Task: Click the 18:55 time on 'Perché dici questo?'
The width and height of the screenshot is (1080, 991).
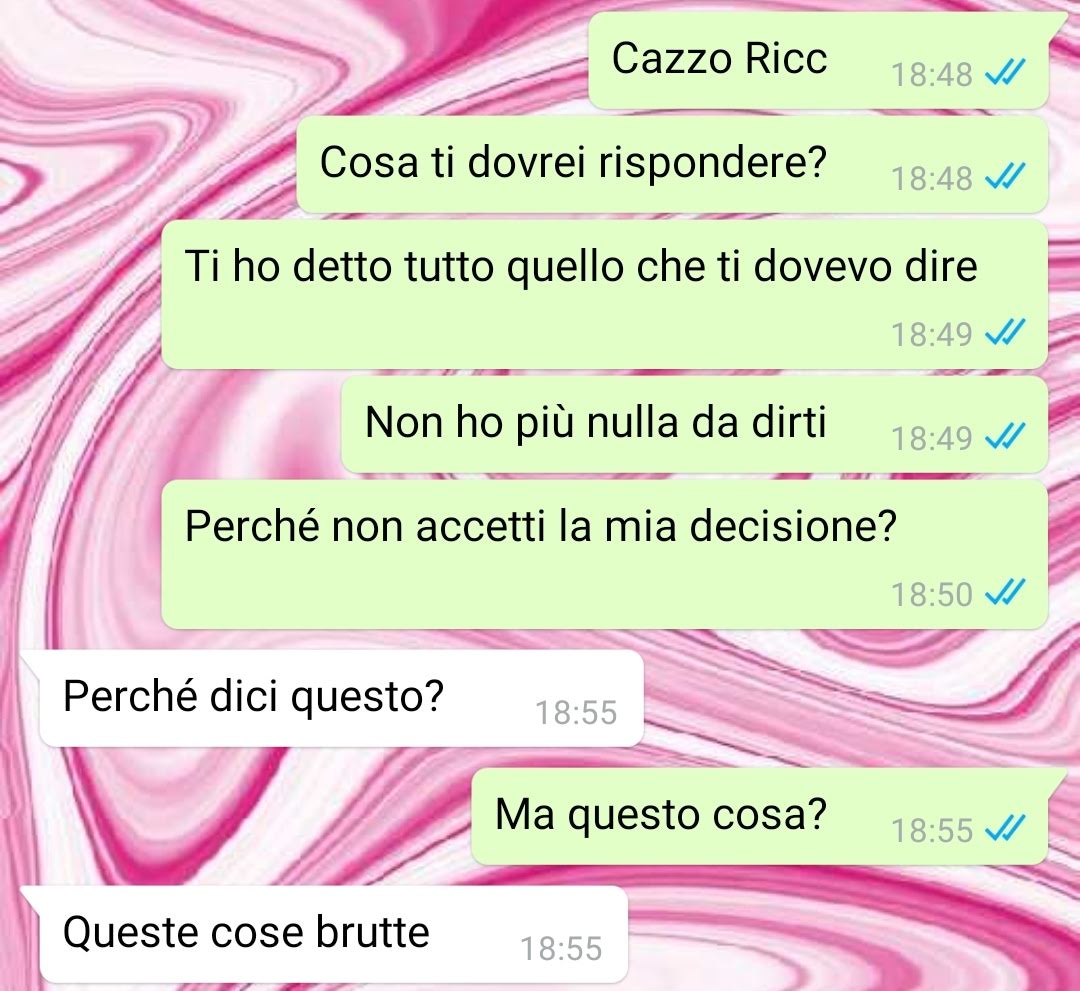Action: pos(577,713)
